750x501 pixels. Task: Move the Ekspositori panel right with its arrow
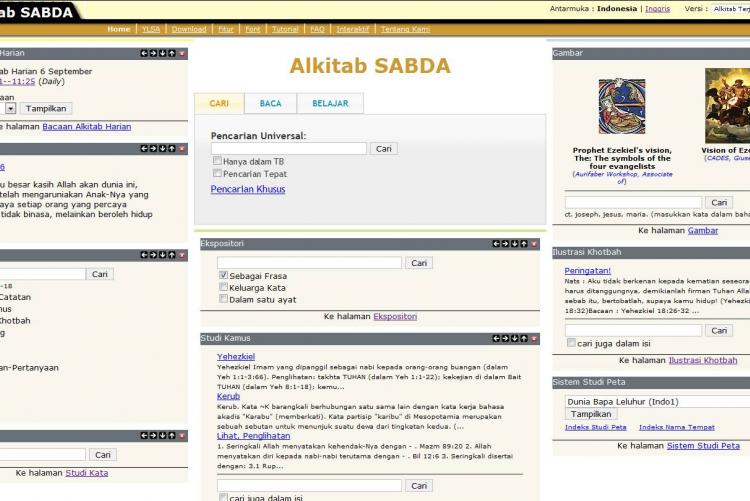point(505,244)
